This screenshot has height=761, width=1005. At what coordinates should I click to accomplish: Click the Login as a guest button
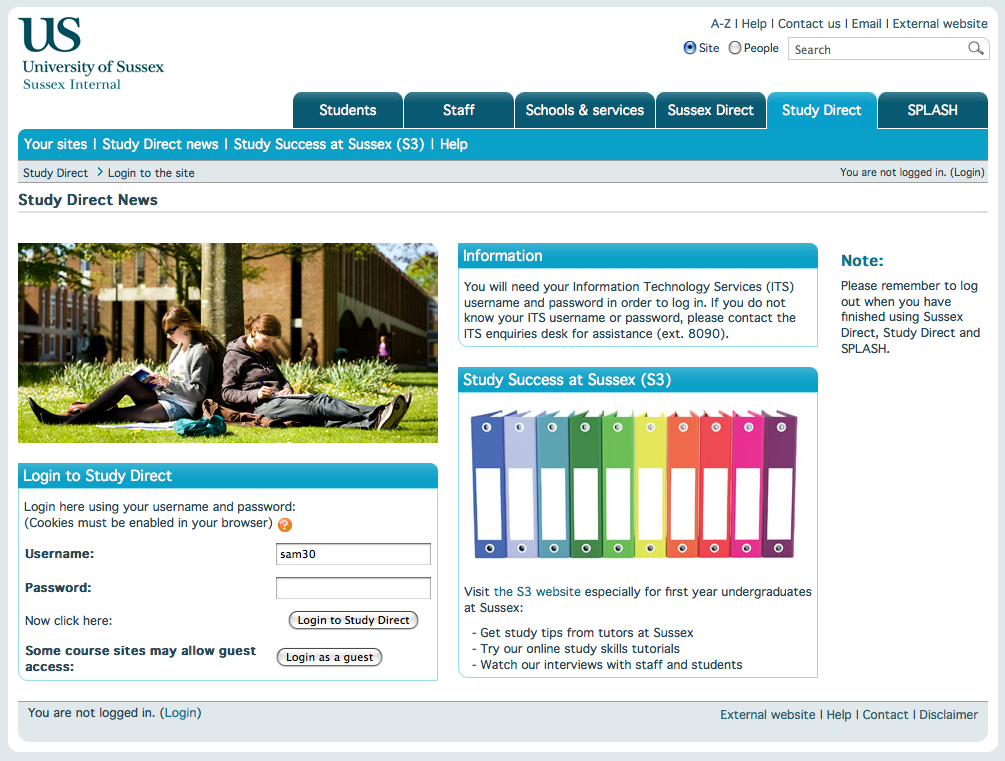[329, 657]
